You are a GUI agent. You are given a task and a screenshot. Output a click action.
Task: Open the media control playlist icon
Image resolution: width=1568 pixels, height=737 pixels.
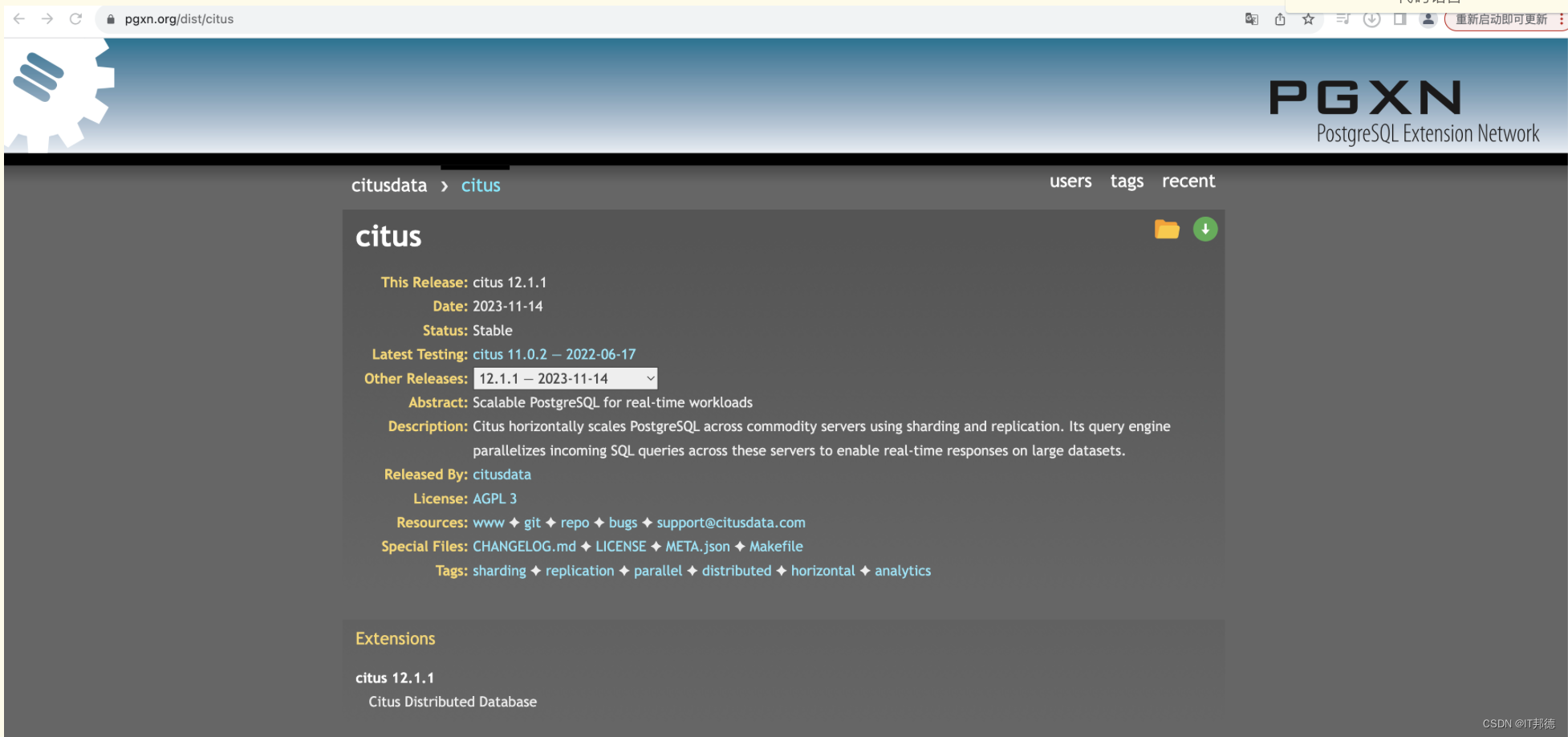pos(1343,19)
